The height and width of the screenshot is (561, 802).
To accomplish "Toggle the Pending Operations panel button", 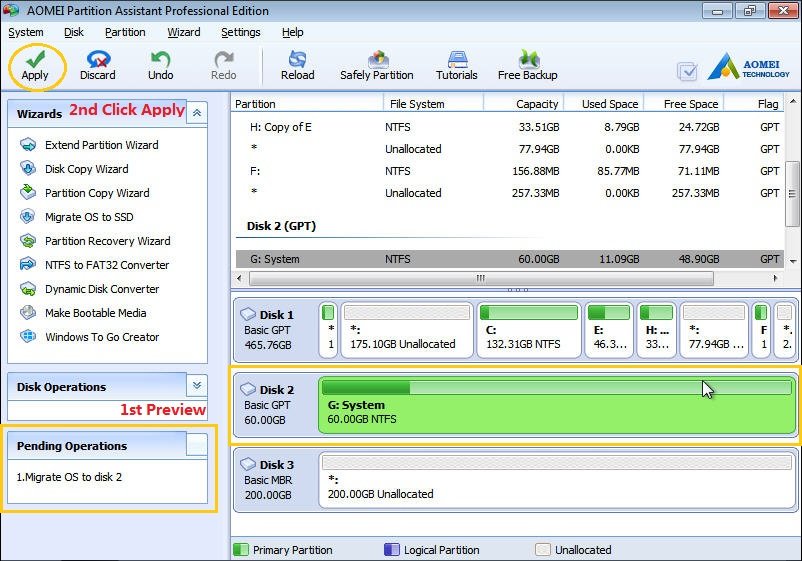I will [x=197, y=444].
